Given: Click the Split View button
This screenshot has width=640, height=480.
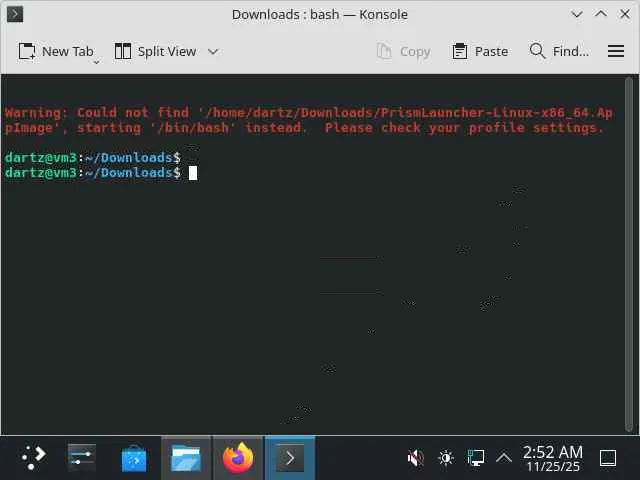Looking at the screenshot, I should [x=156, y=52].
